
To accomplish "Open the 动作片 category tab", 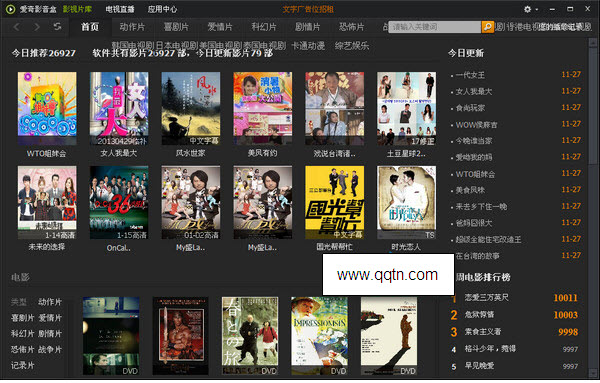I will (x=132, y=27).
